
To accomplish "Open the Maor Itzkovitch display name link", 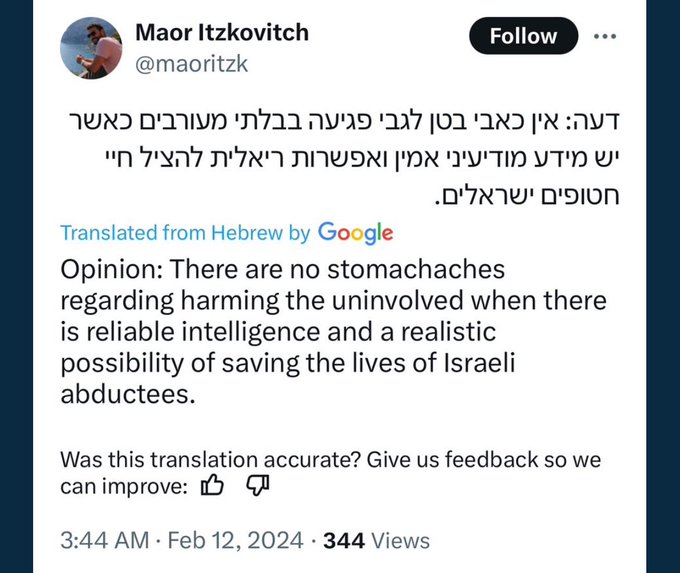I will click(221, 32).
